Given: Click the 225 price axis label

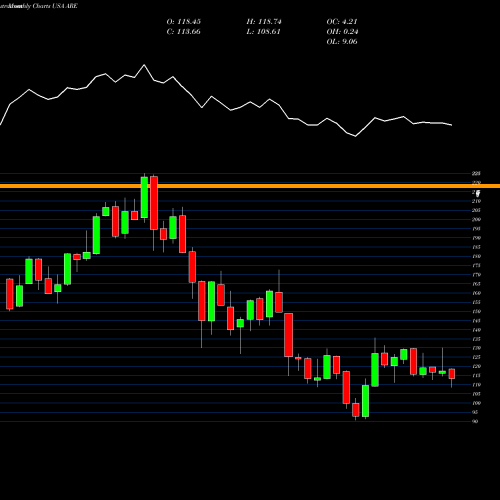Looking at the screenshot, I should pos(476,174).
